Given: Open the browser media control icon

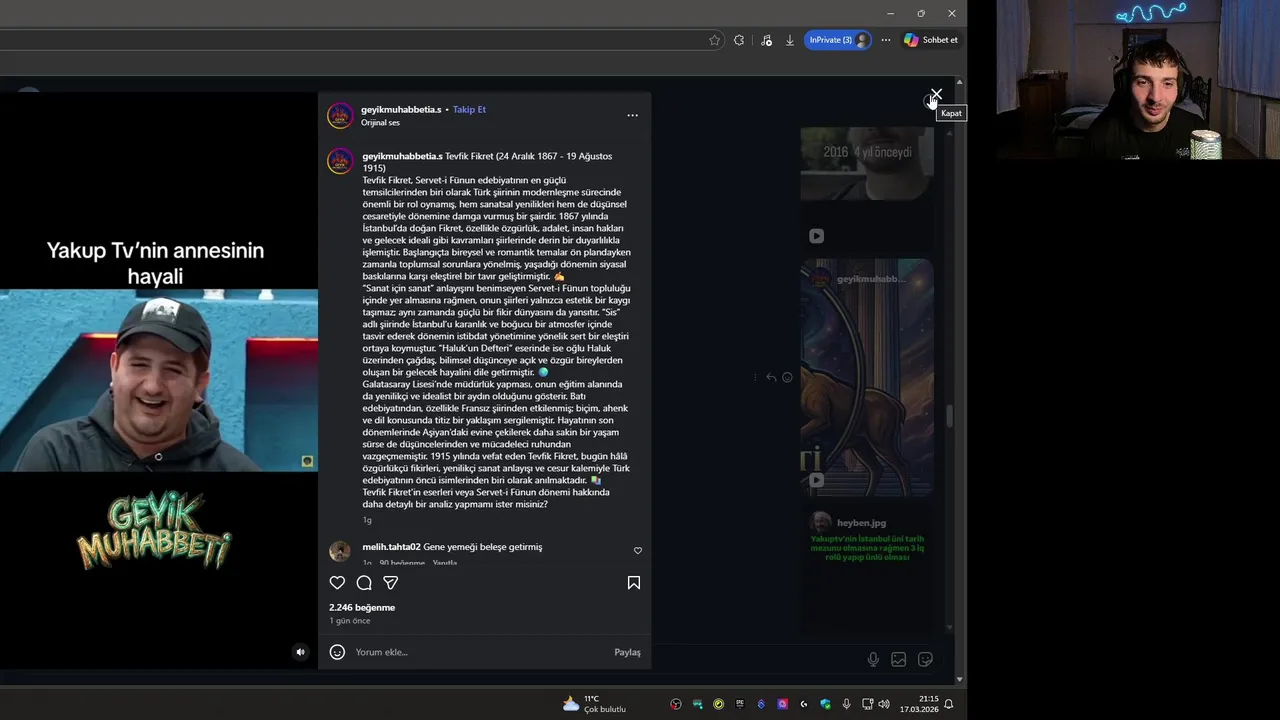Looking at the screenshot, I should point(766,40).
